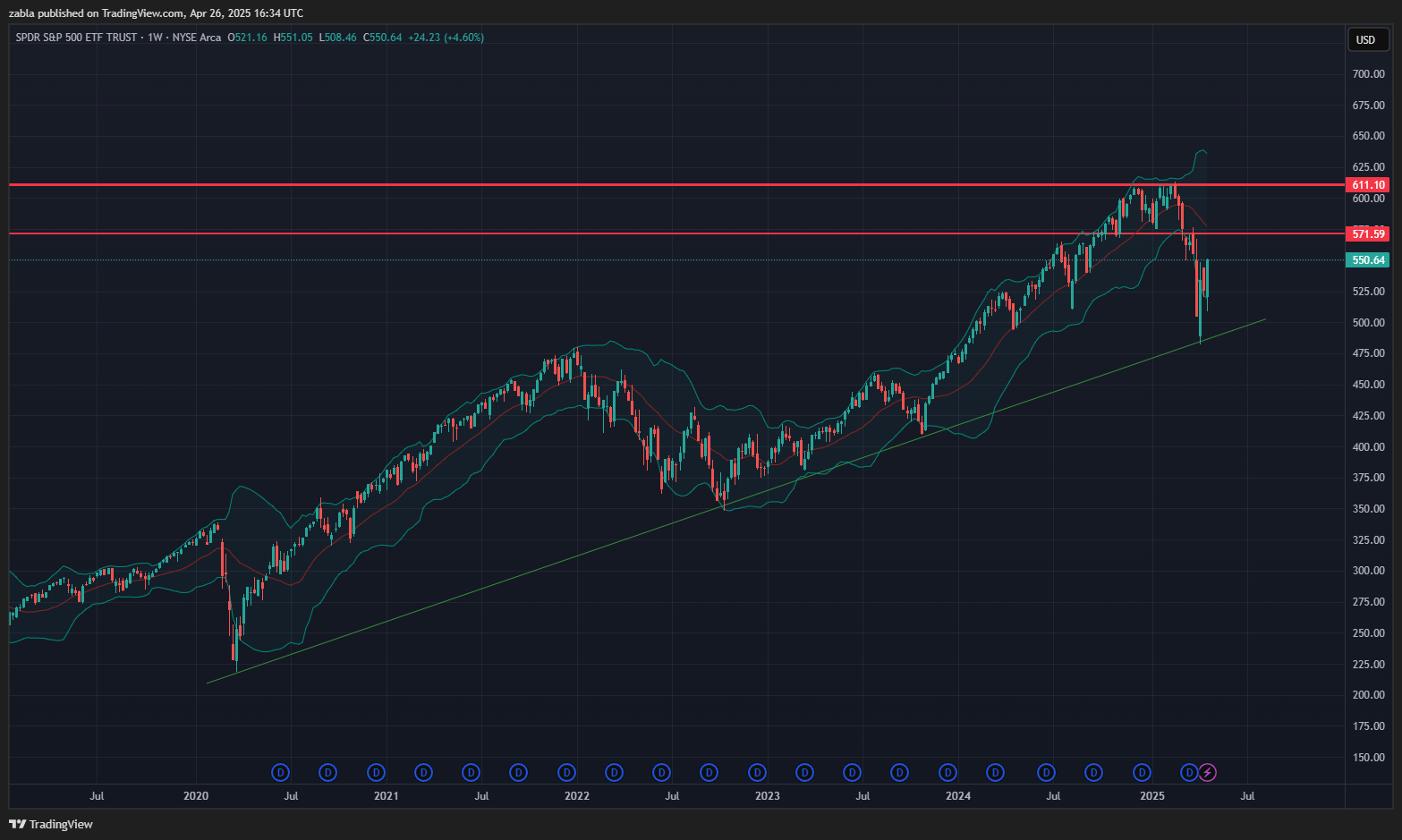Image resolution: width=1402 pixels, height=840 pixels.
Task: Select the dividend marker above the 2025 label
Action: click(x=1142, y=772)
